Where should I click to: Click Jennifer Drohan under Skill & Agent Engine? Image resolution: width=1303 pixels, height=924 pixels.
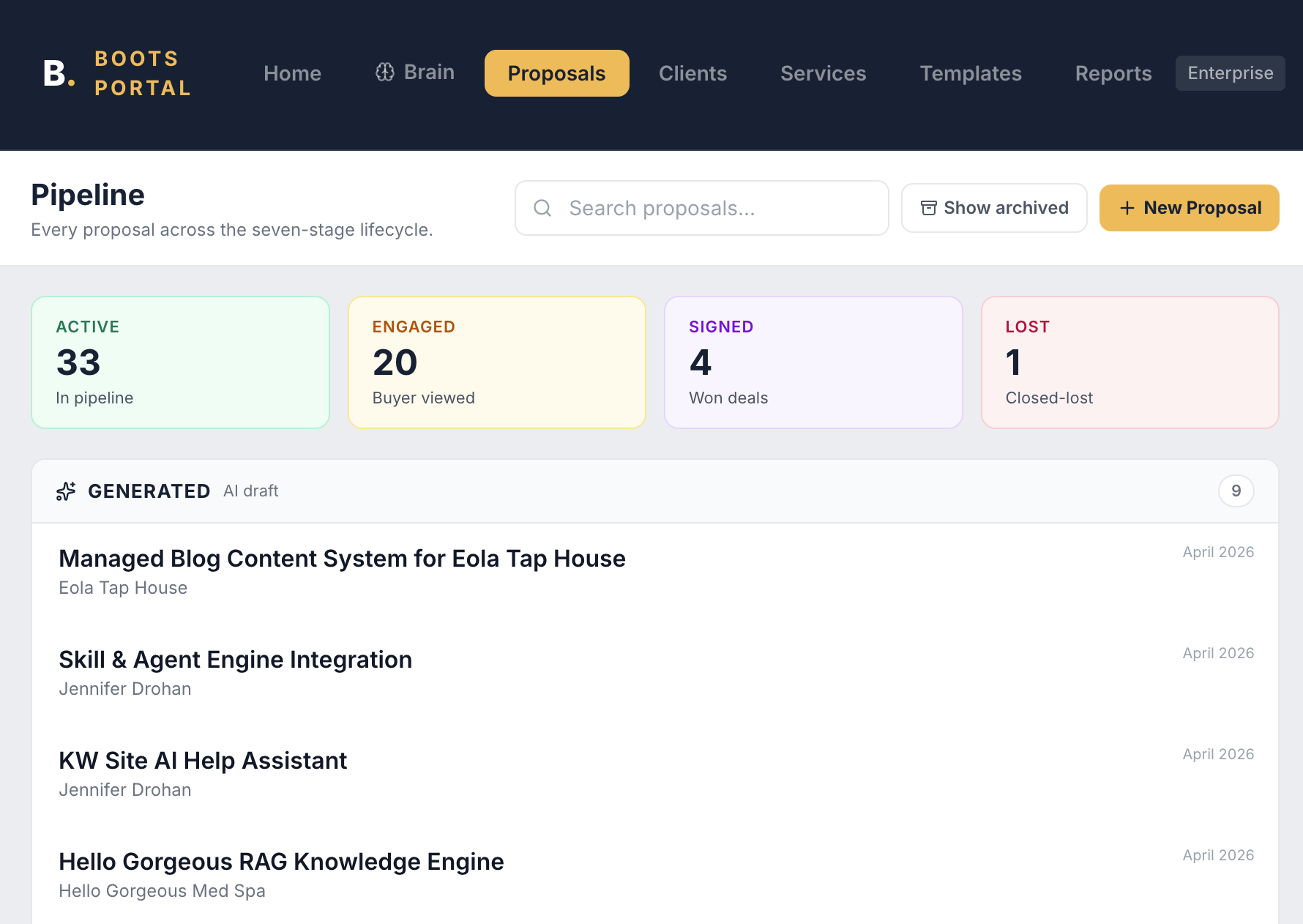click(125, 689)
